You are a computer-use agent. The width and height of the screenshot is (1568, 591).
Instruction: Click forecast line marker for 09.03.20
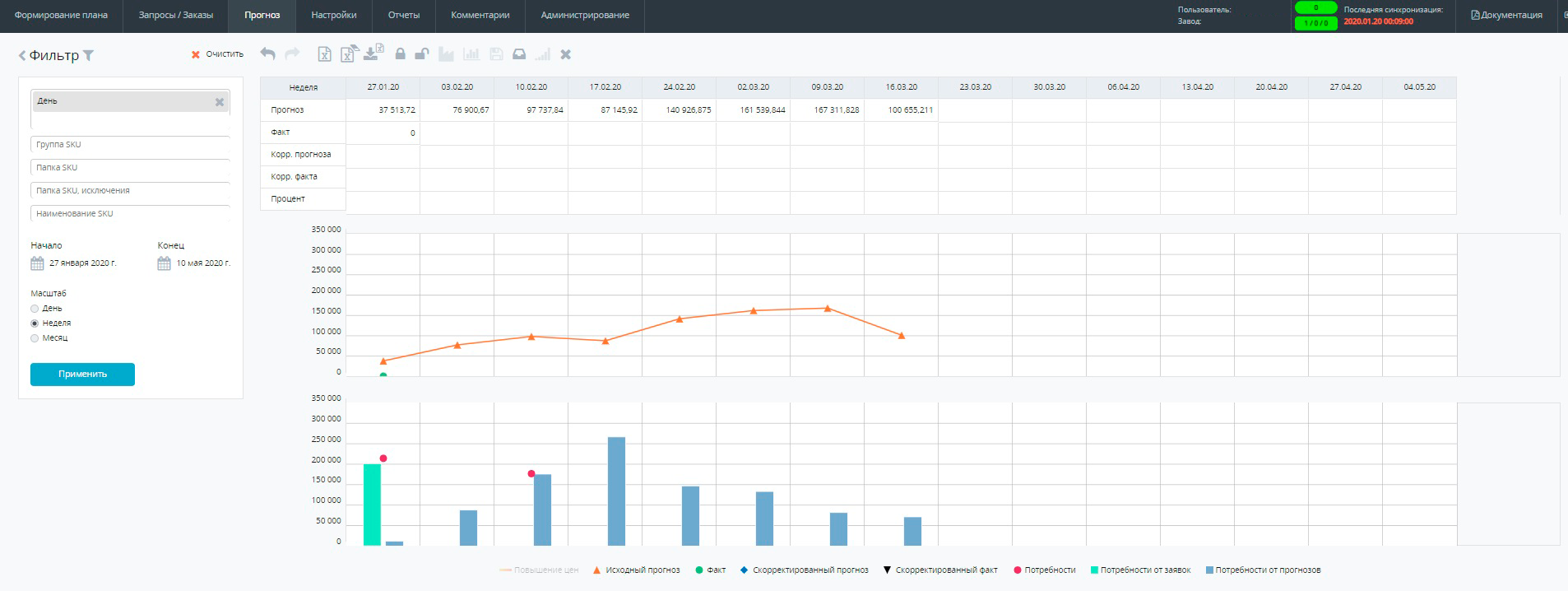828,309
